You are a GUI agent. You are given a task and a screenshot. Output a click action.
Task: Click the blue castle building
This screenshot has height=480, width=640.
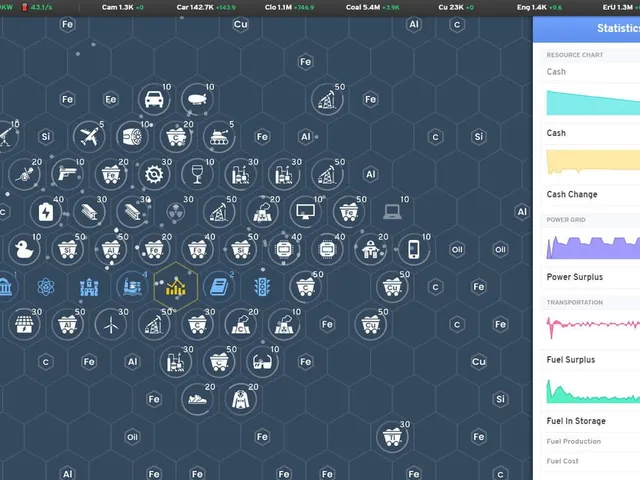tap(89, 287)
